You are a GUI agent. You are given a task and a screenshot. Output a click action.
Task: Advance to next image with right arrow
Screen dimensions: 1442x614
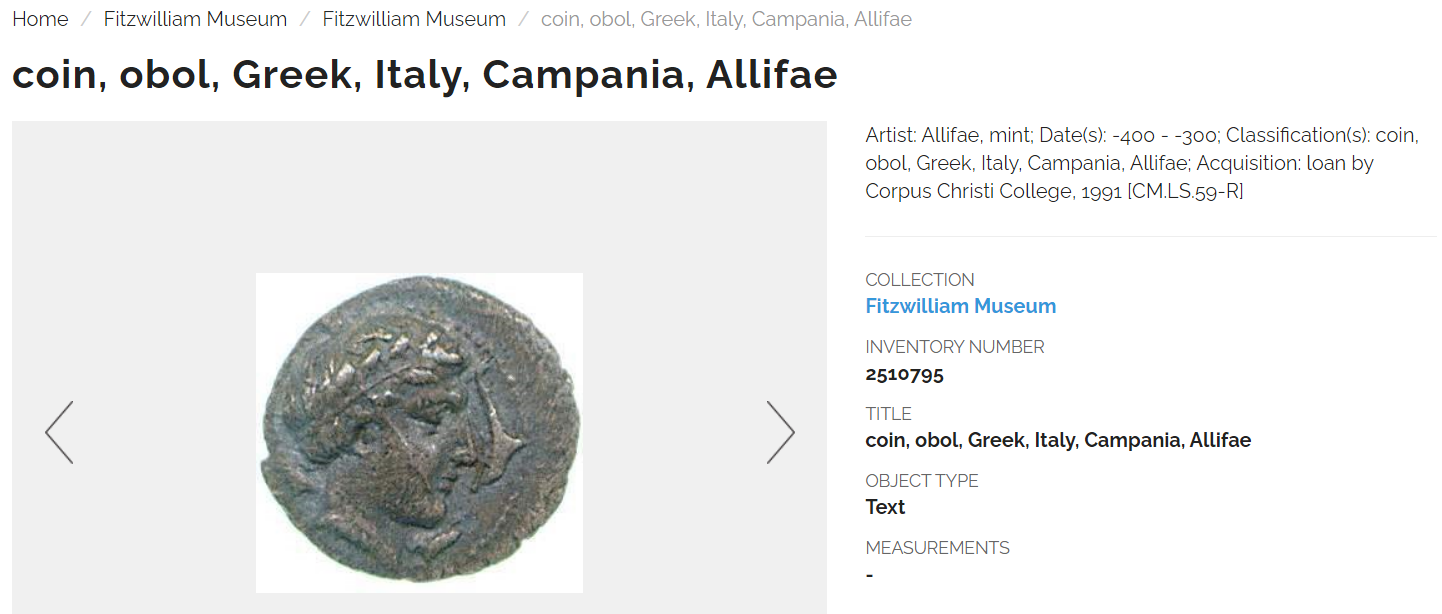(780, 432)
